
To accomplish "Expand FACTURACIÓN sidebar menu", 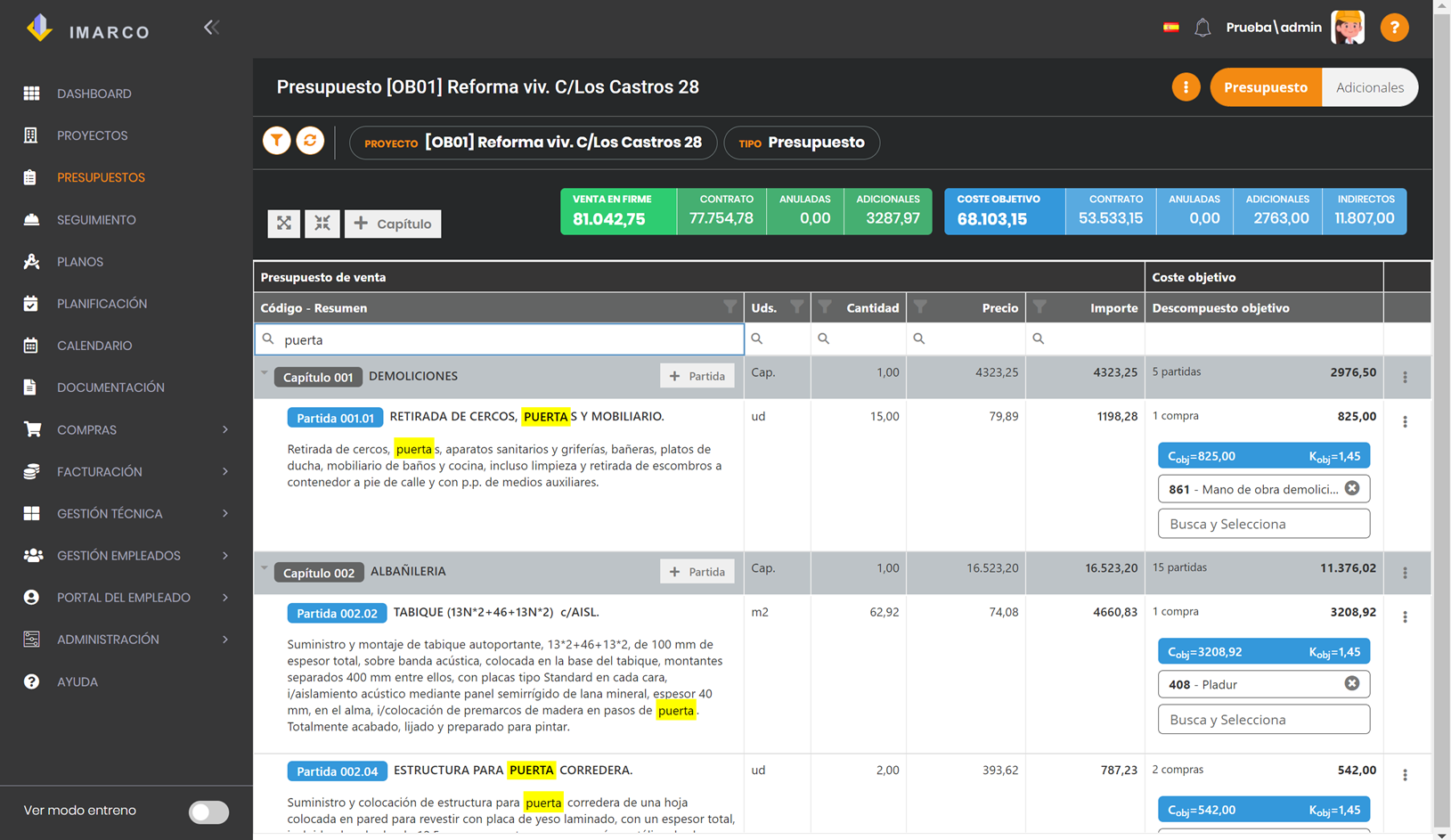I will (225, 471).
